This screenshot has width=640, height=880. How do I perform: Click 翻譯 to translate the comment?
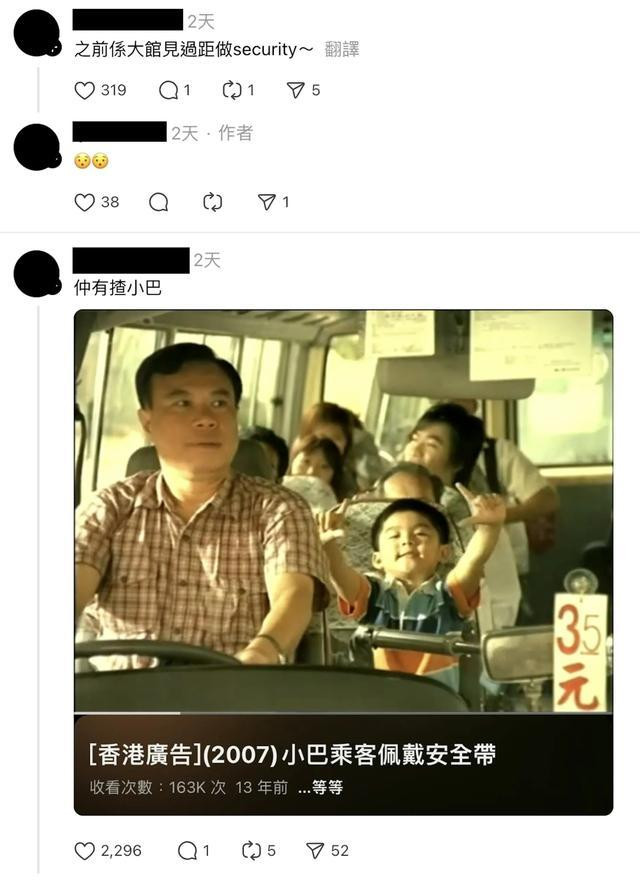(x=342, y=49)
